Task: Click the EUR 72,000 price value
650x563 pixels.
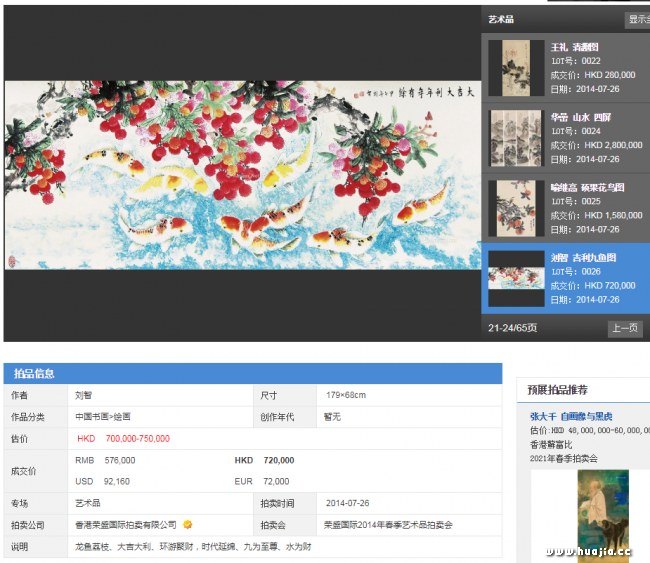Action: coord(262,481)
